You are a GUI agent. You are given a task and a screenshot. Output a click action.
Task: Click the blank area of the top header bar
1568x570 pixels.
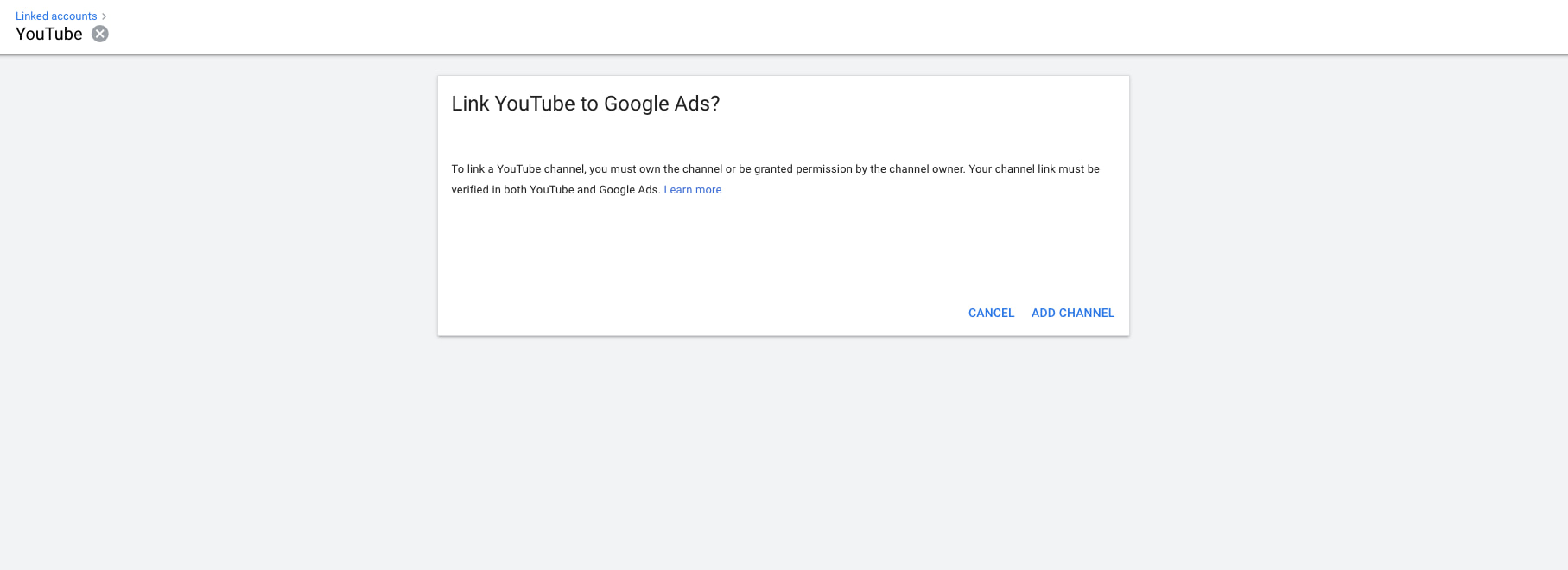coord(778,28)
